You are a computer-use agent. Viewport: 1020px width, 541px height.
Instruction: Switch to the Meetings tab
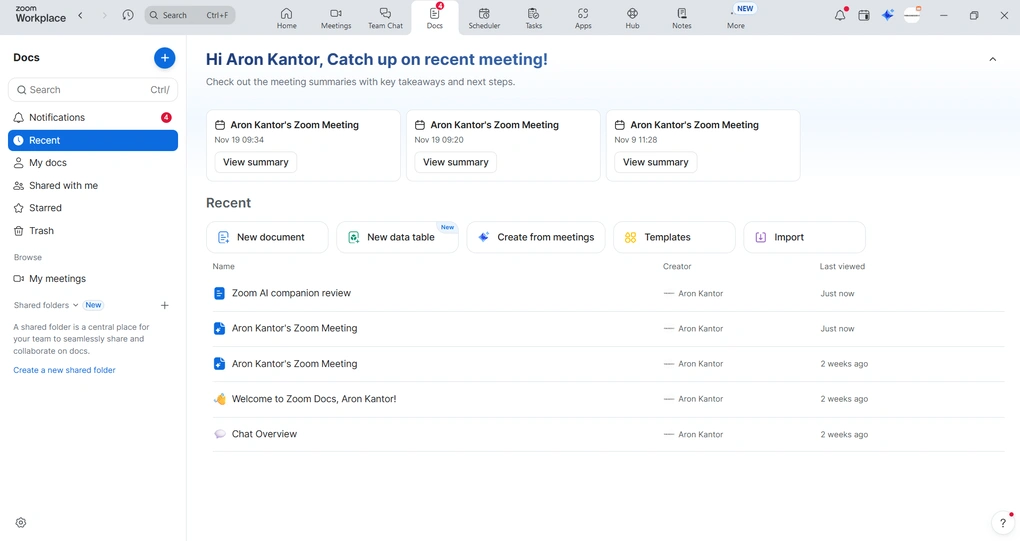336,18
